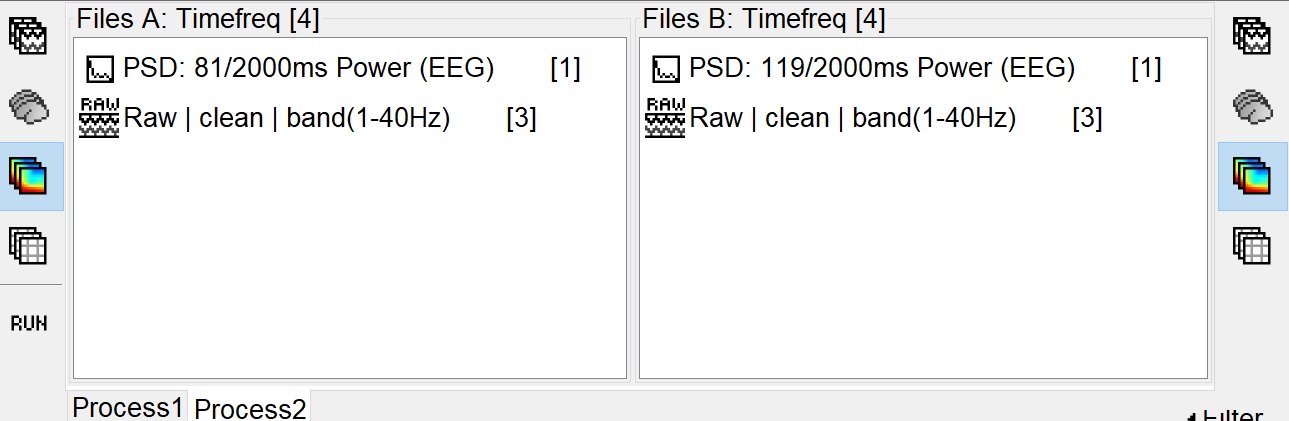Screen dimensions: 1289x421
Task: Click empty area of Files A list
Action: pos(350,260)
